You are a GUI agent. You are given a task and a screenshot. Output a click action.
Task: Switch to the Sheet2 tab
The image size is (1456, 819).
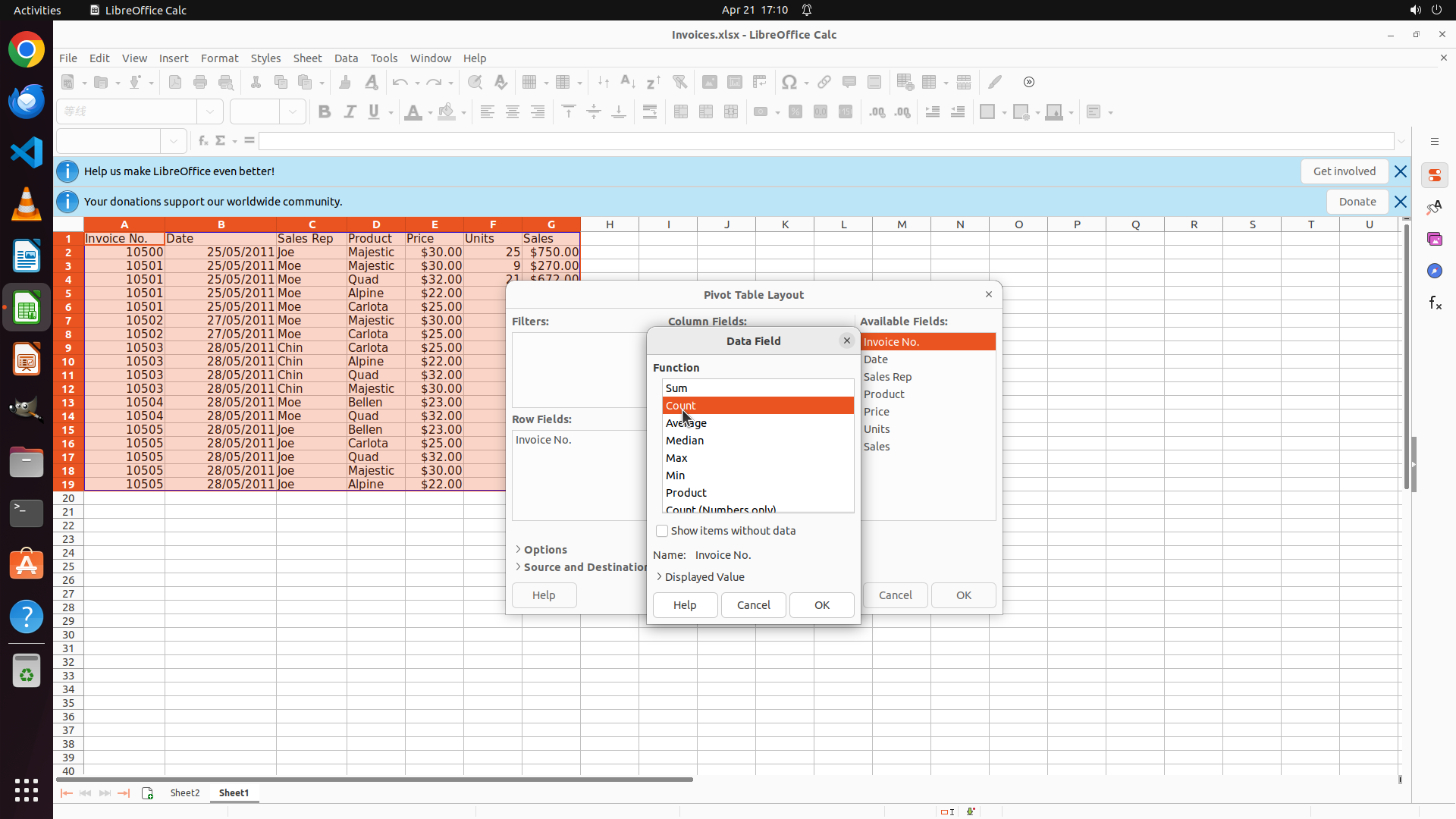tap(184, 792)
